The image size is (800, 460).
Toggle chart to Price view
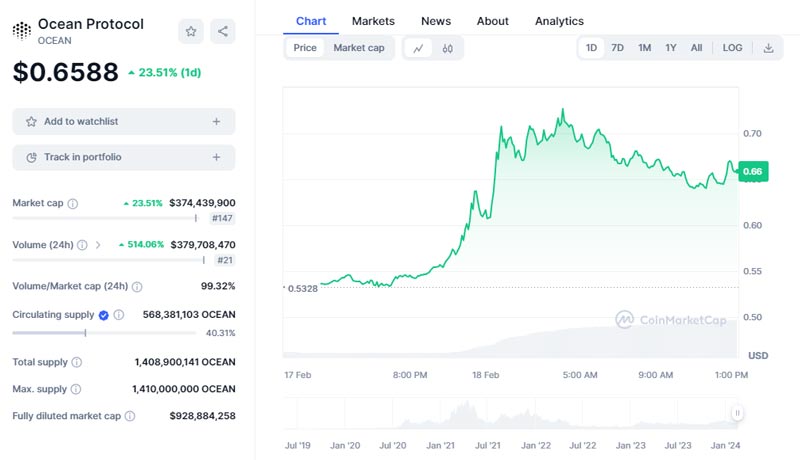pos(305,48)
